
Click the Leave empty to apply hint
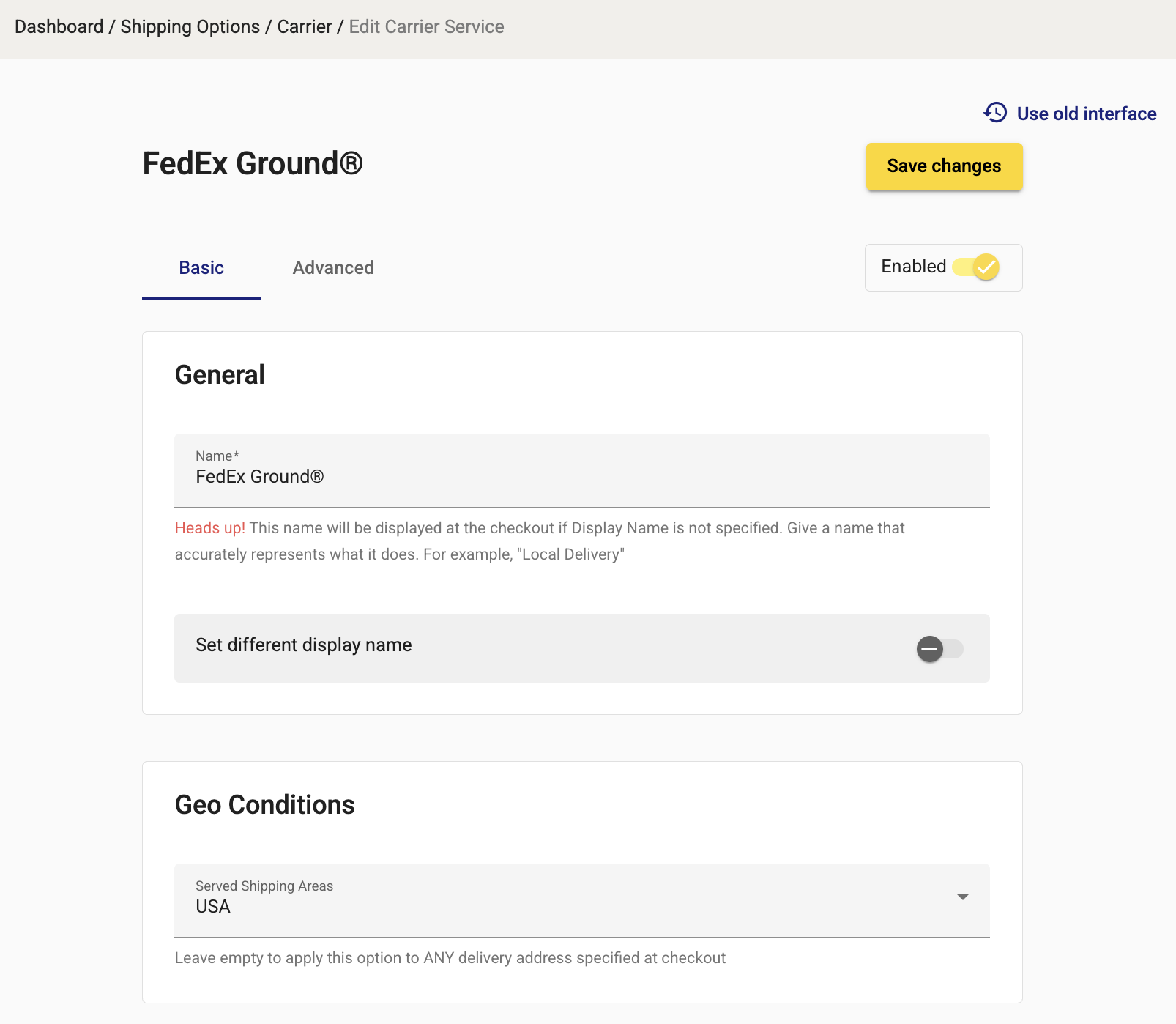click(x=450, y=958)
